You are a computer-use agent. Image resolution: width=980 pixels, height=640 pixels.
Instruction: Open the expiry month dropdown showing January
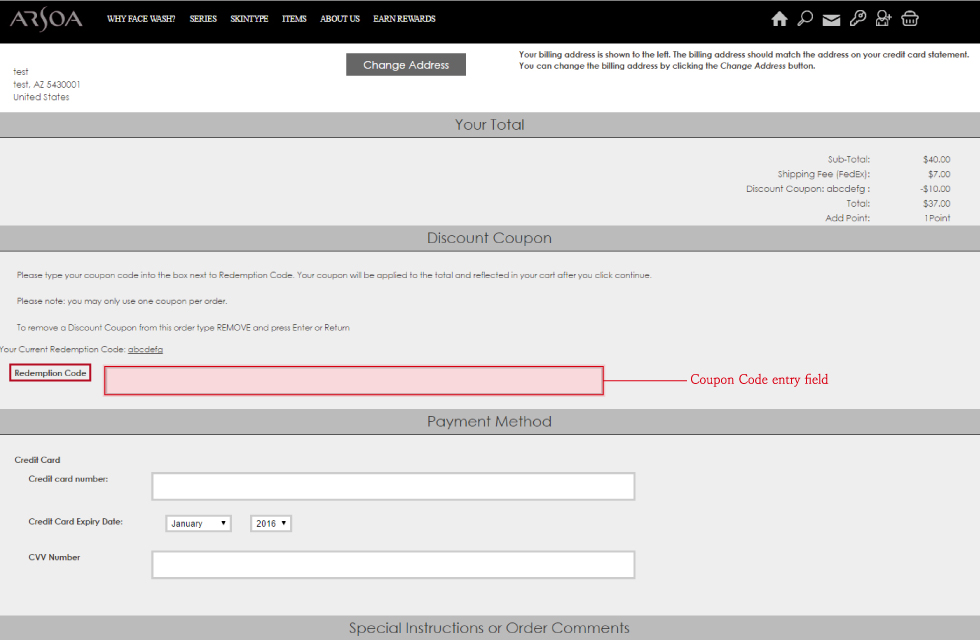[x=198, y=523]
